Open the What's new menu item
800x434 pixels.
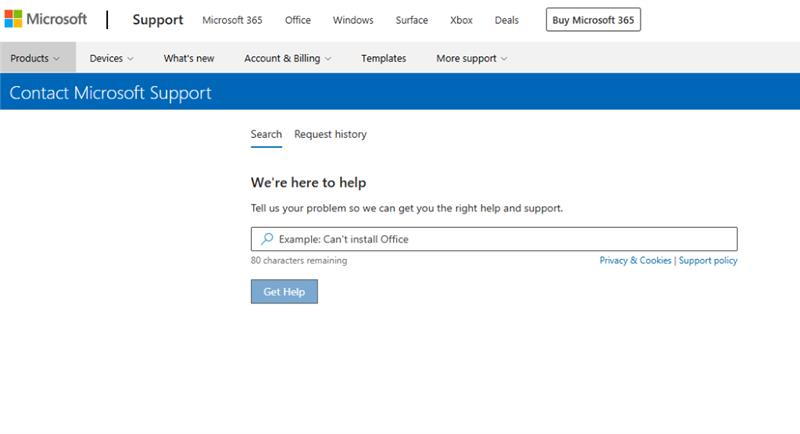[189, 58]
